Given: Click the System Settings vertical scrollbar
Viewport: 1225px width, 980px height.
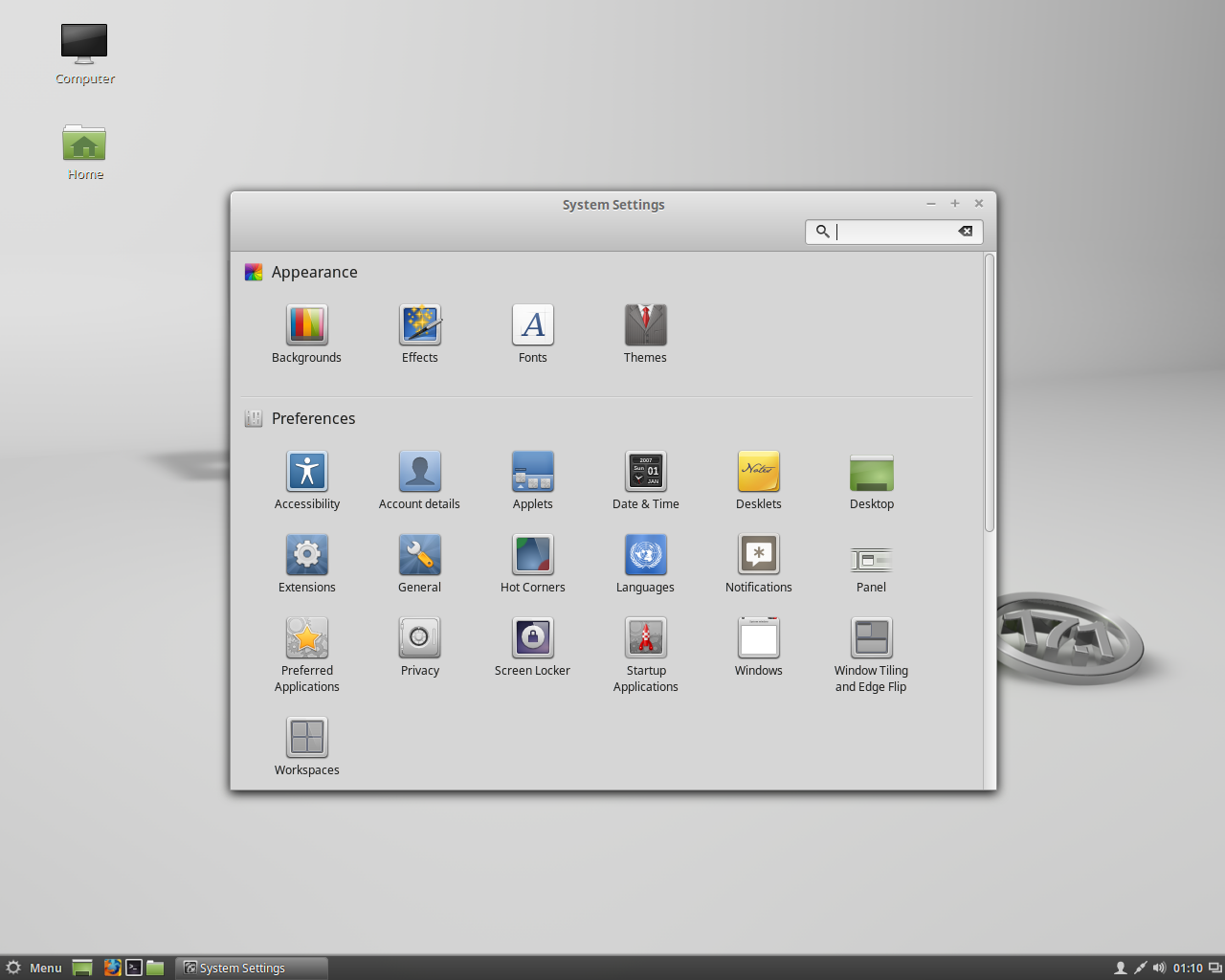Looking at the screenshot, I should (x=990, y=392).
